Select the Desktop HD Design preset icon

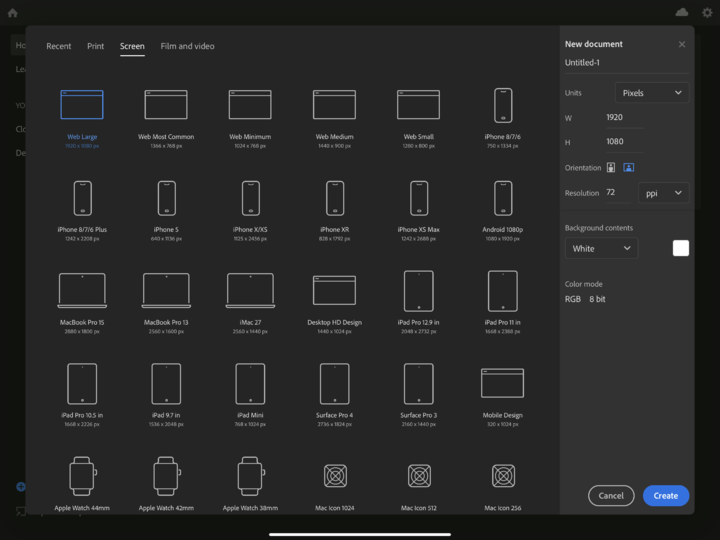point(334,290)
